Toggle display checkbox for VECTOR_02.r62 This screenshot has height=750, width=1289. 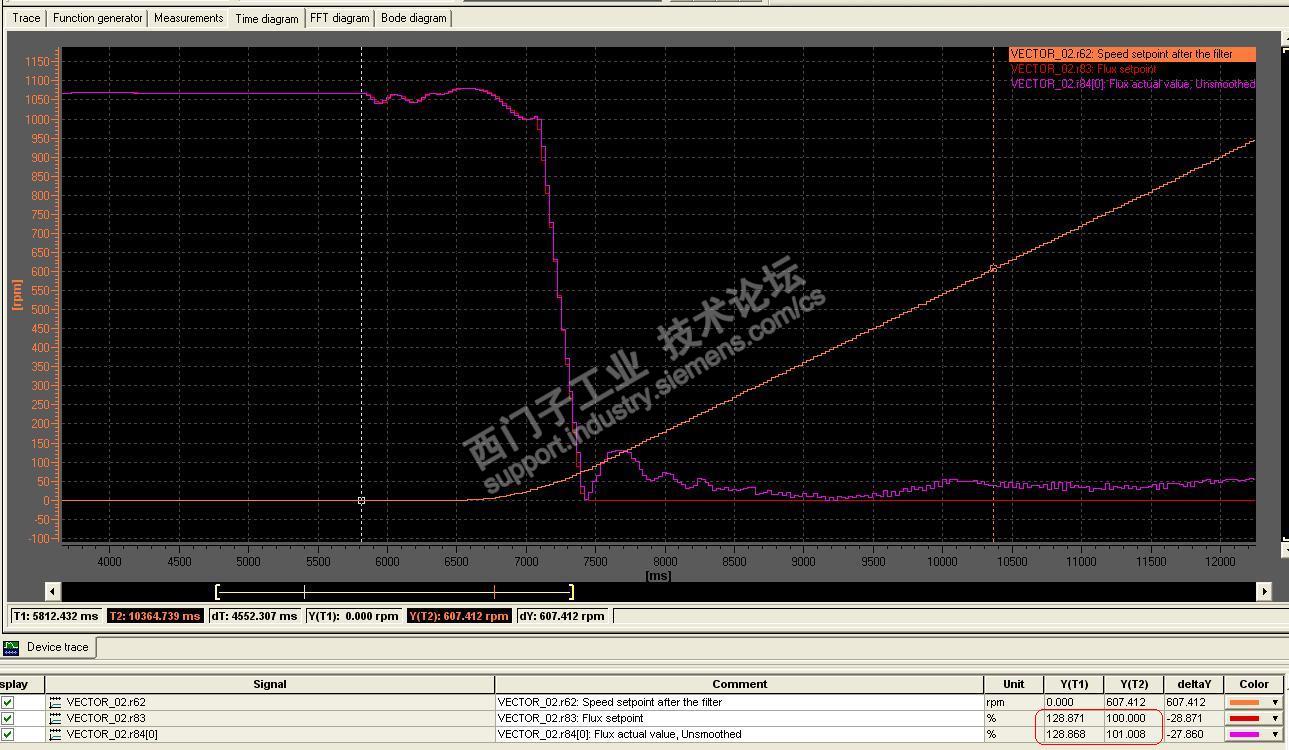[8, 702]
